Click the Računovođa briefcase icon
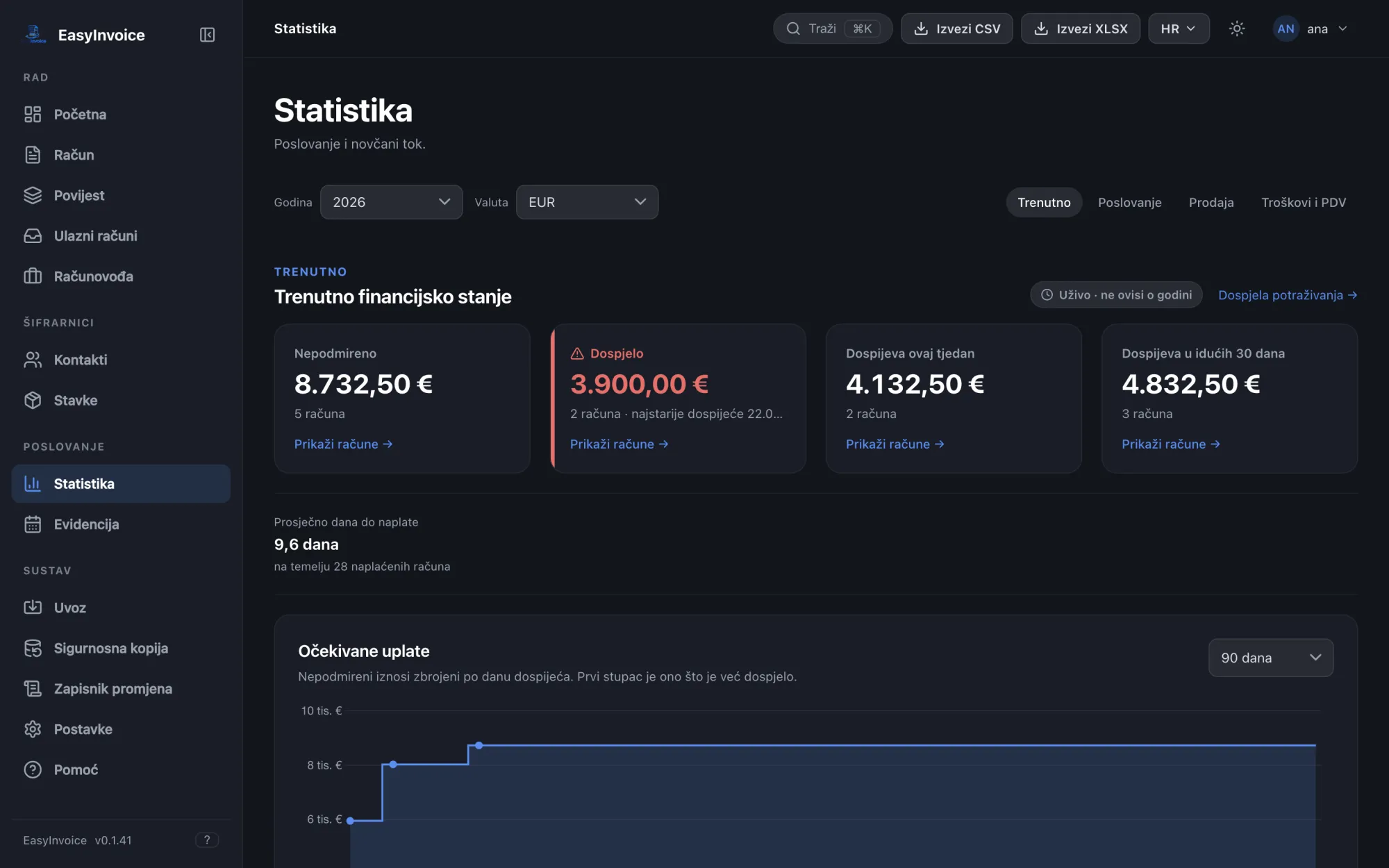The image size is (1389, 868). point(33,276)
